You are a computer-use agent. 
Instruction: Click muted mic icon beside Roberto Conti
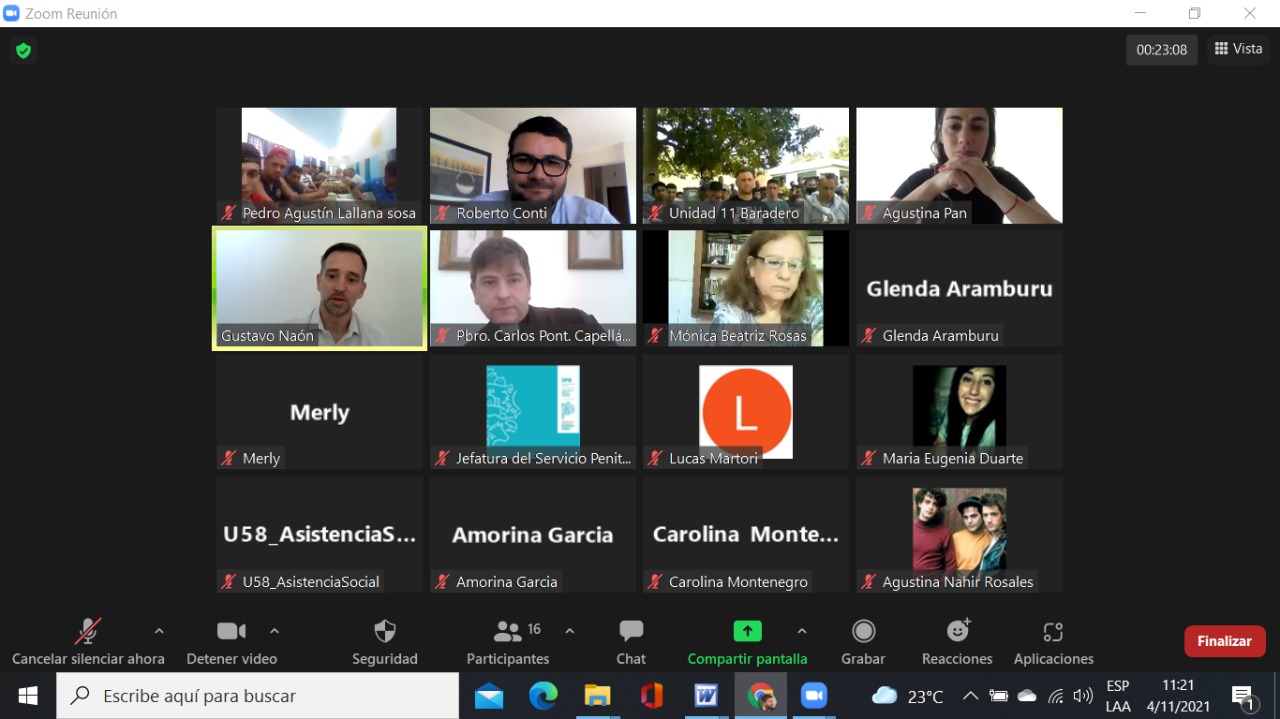[442, 213]
